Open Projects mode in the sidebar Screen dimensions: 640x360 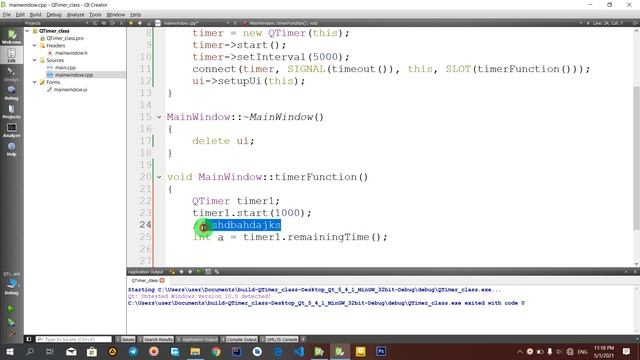(11, 111)
